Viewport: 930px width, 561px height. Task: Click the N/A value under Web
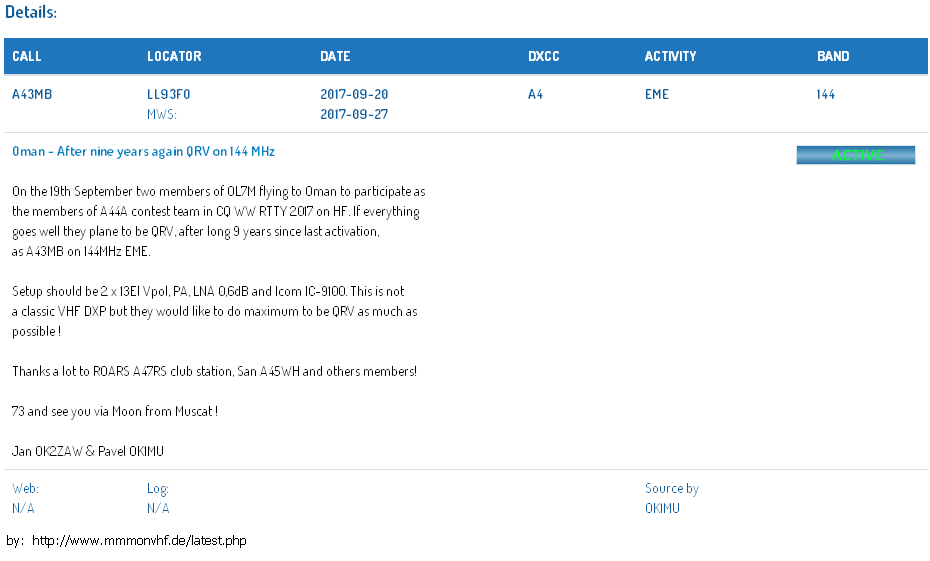(23, 508)
